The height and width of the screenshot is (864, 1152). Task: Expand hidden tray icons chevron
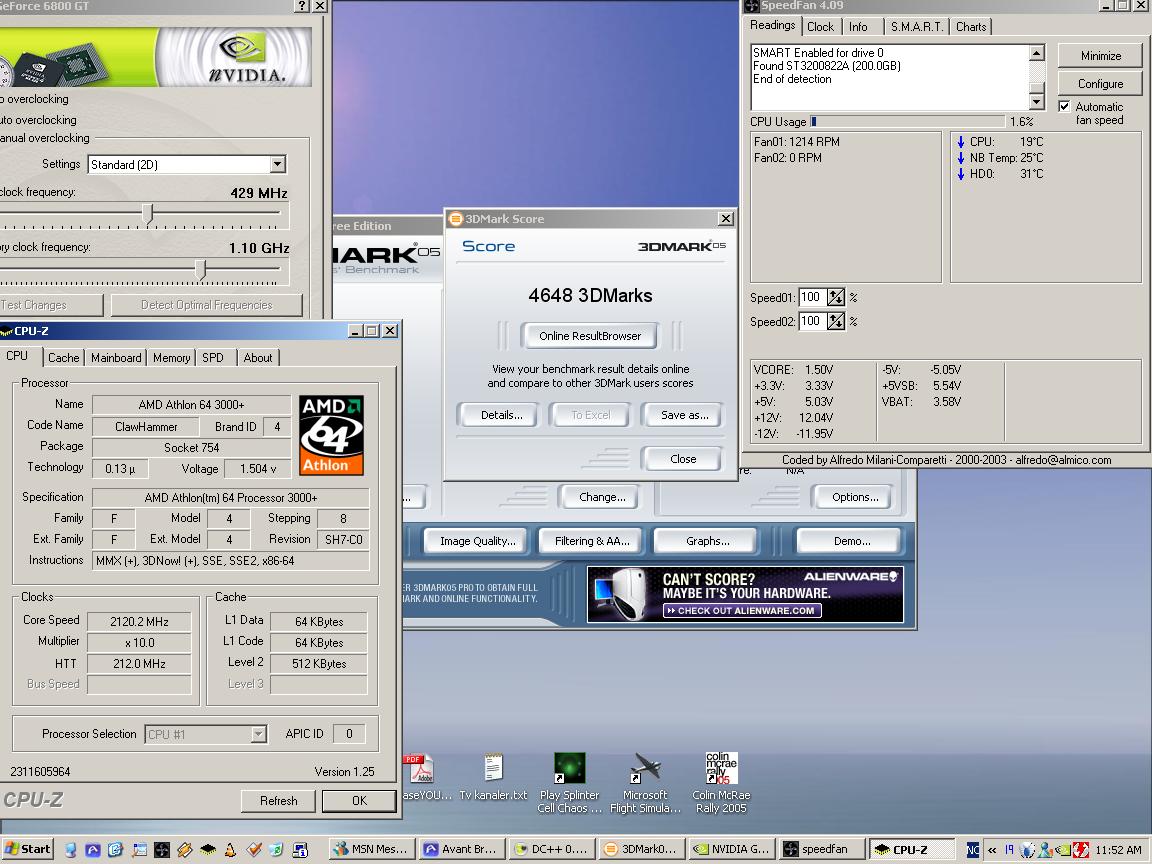(x=992, y=850)
